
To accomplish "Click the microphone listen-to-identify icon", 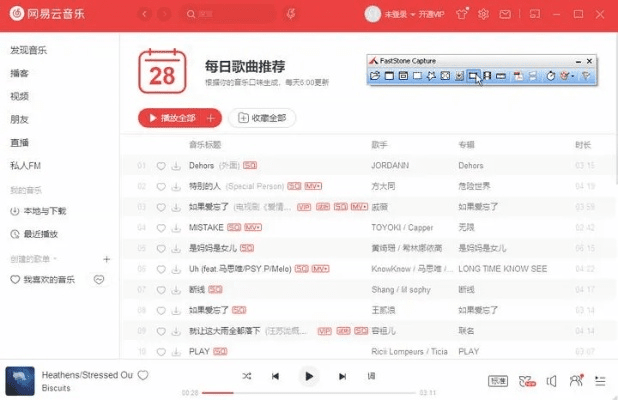I will coord(289,14).
